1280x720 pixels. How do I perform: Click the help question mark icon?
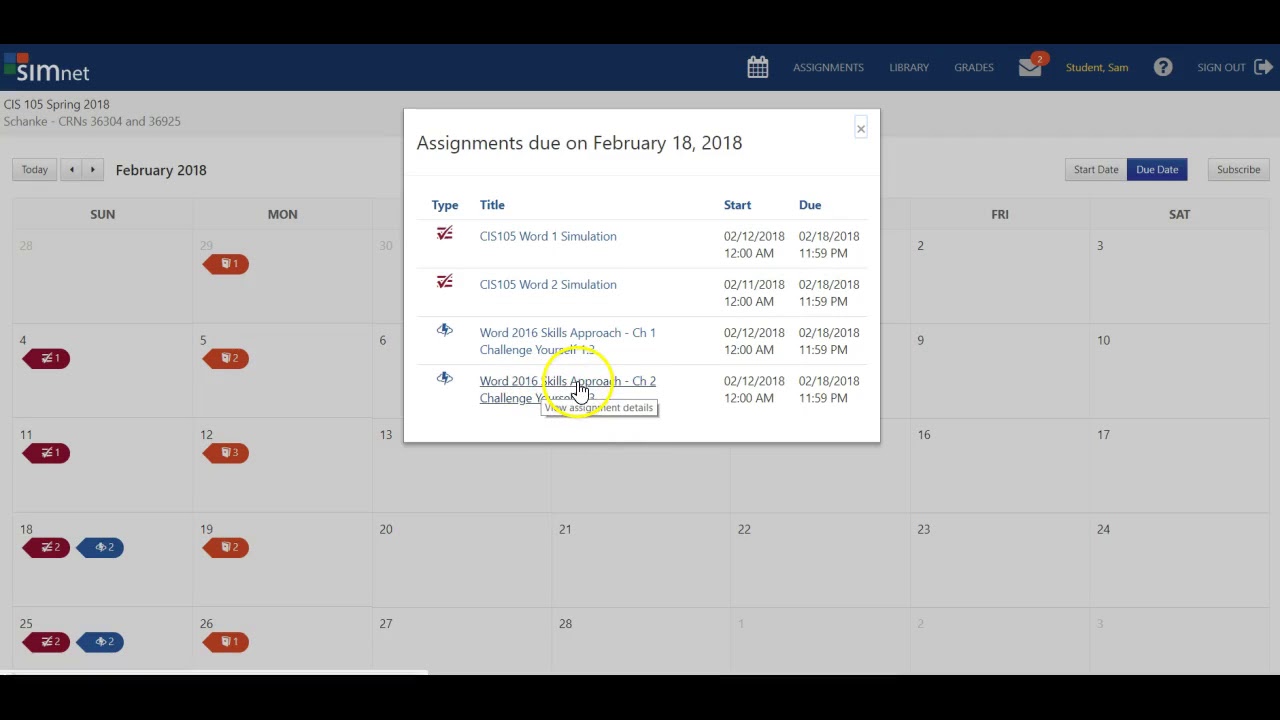tap(1163, 67)
